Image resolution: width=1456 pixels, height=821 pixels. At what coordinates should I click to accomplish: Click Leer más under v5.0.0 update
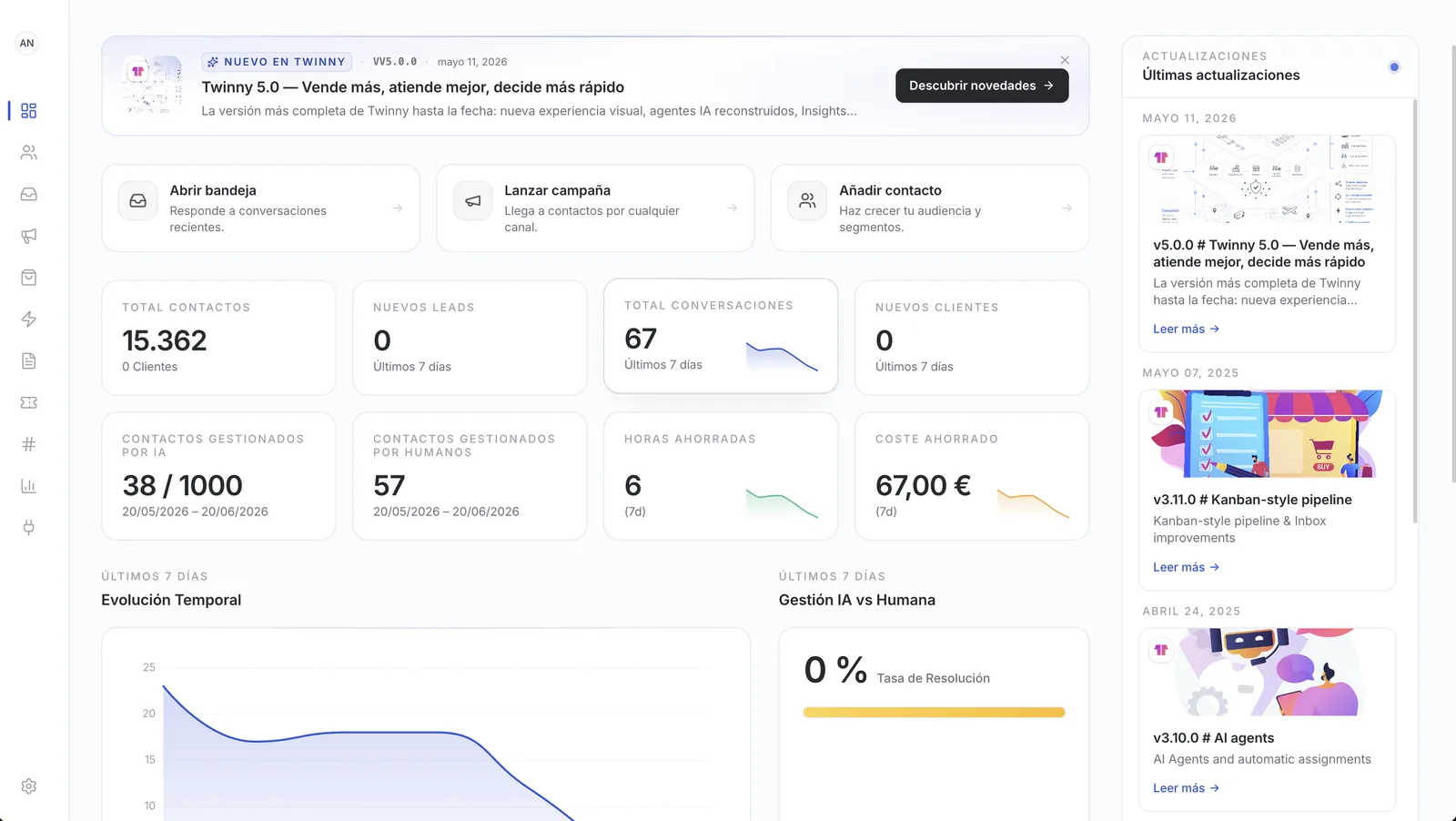1186,329
